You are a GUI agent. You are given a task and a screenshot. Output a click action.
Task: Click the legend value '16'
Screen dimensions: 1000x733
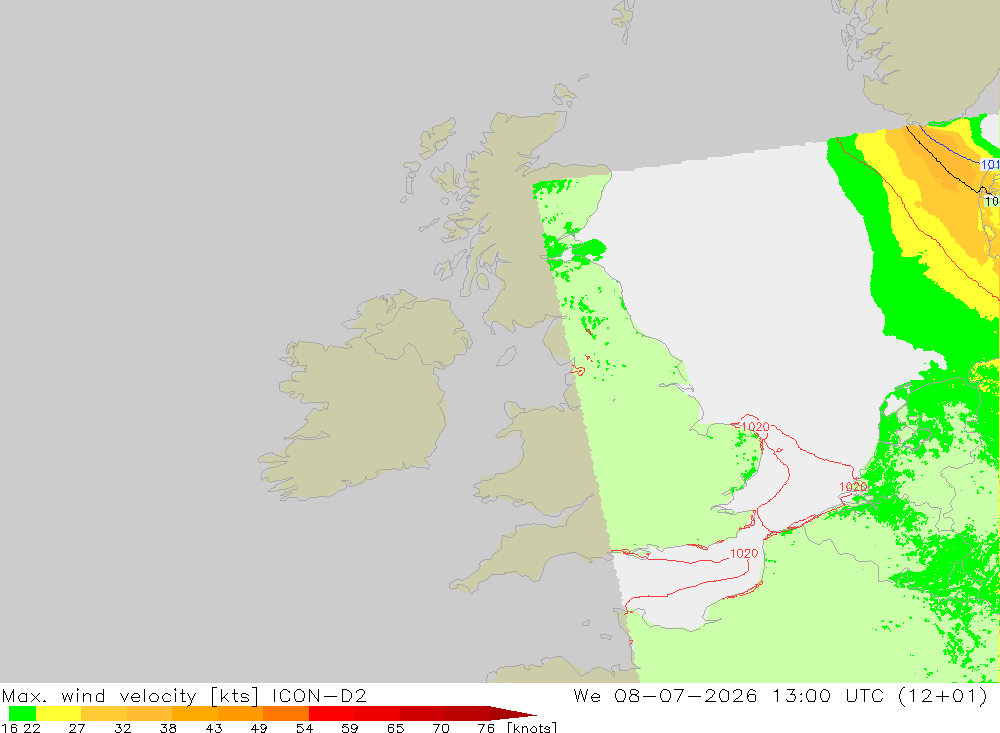9,728
